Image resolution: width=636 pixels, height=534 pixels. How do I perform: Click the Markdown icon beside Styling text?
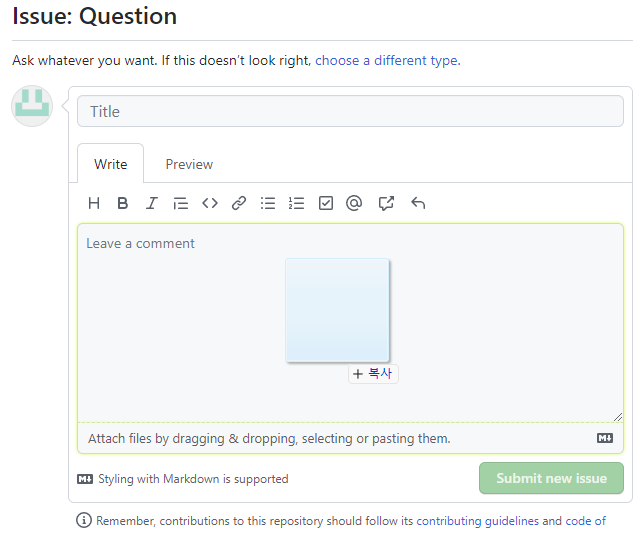click(85, 479)
